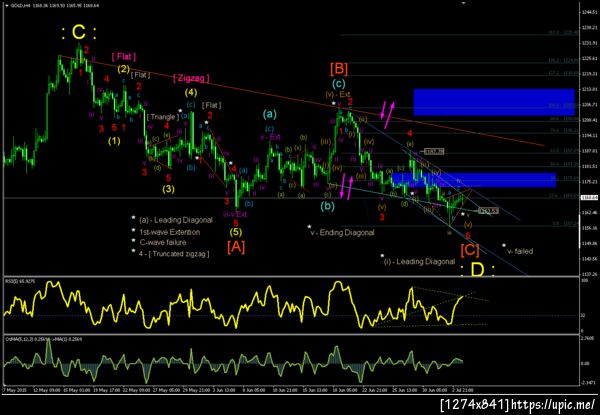Click the 1225.61 price axis value

point(590,59)
